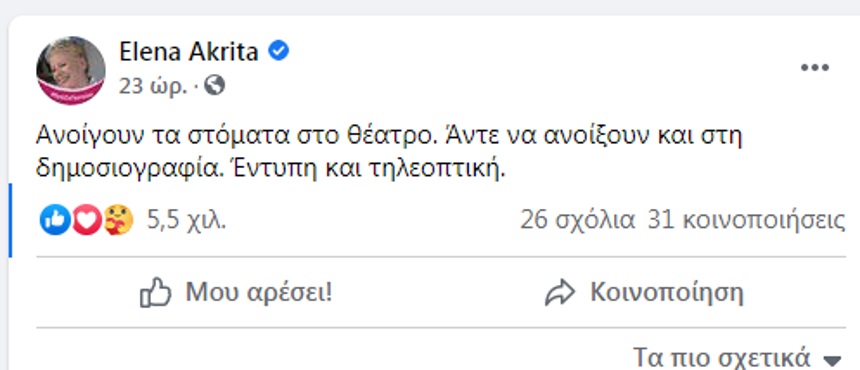Toggle the Μου αρέσει! like button
Viewport: 860px width, 370px height.
[236, 293]
